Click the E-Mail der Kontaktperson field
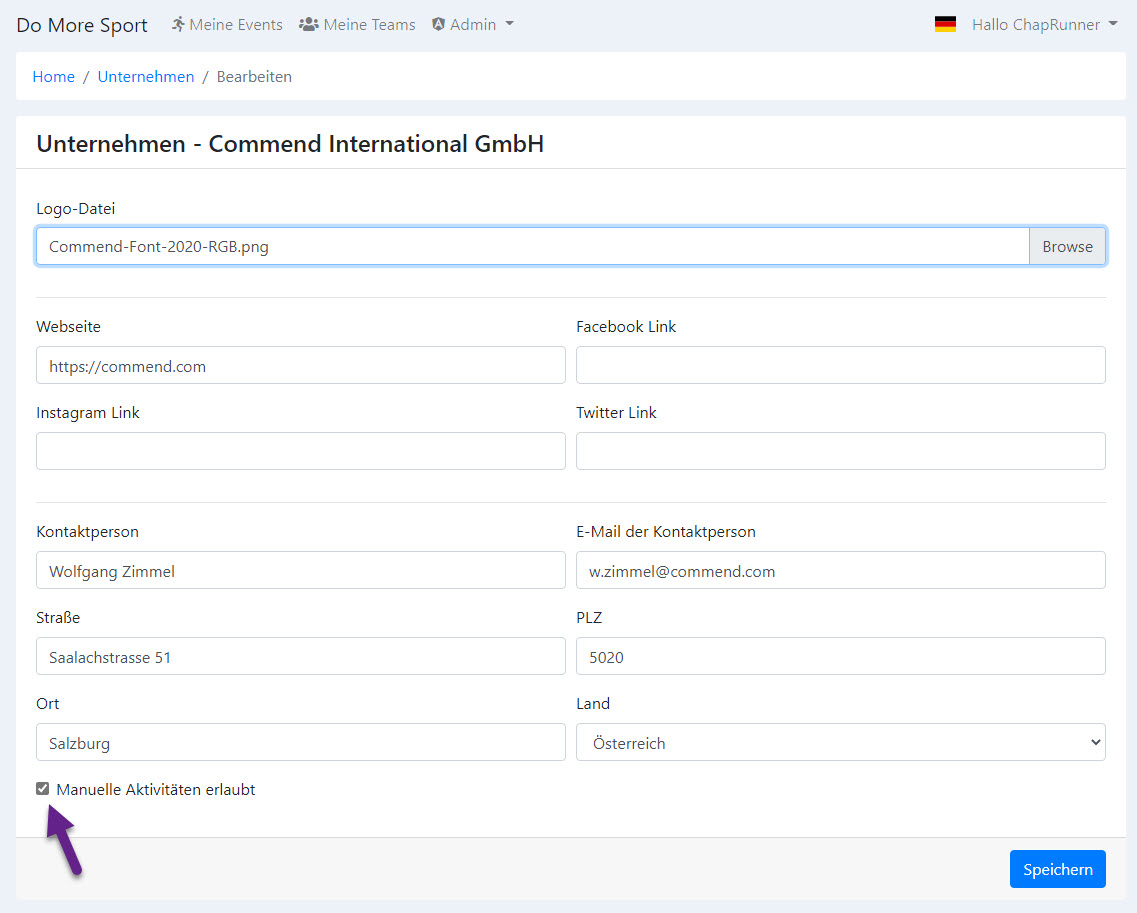This screenshot has height=913, width=1137. [840, 571]
